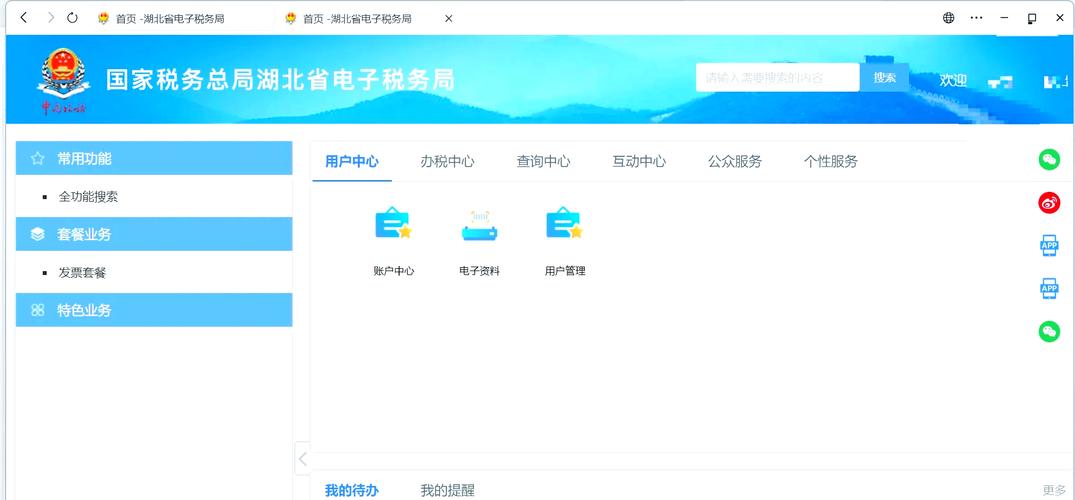The image size is (1075, 500).
Task: Click the red Weibo icon
Action: 1049,202
